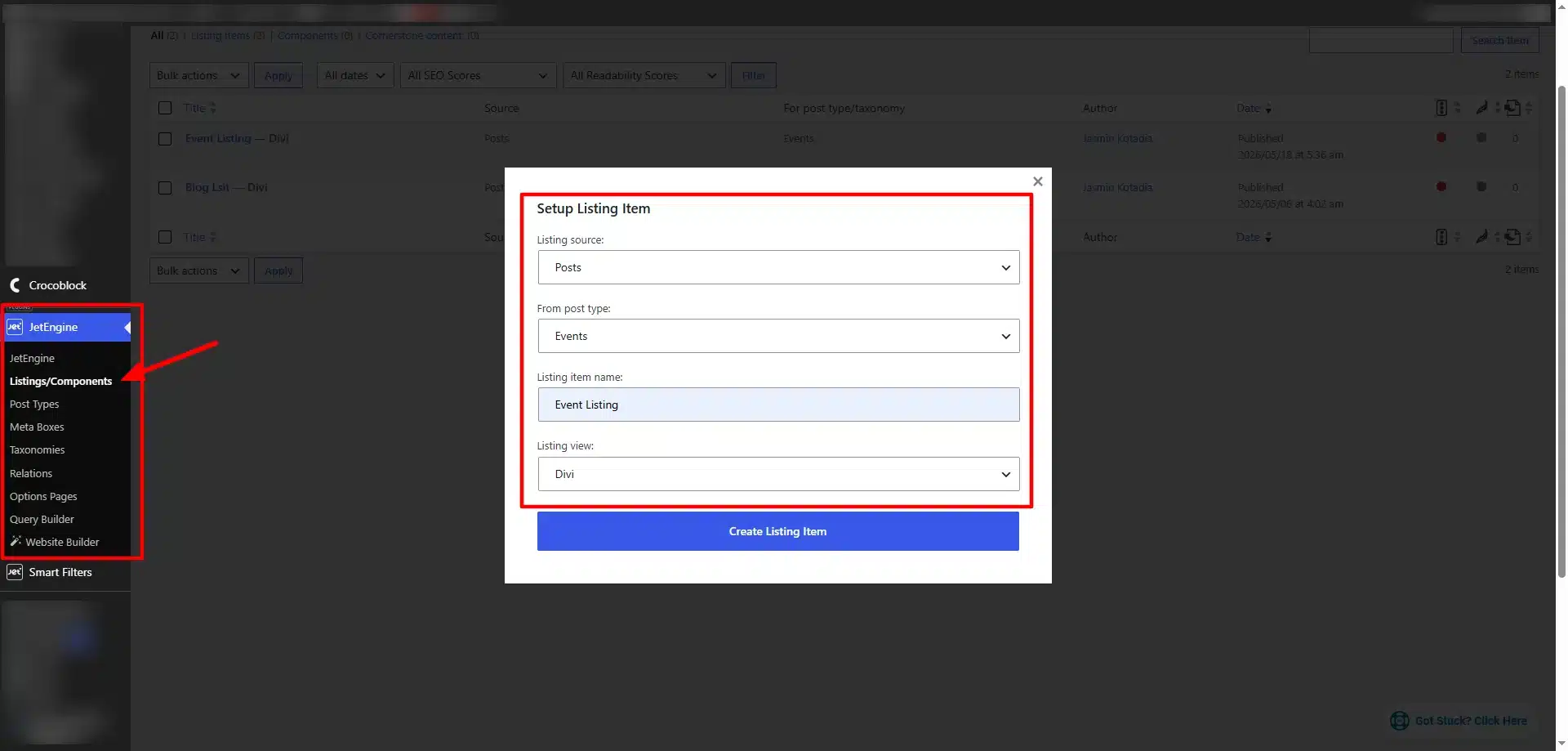Open the From post type dropdown
The height and width of the screenshot is (751, 1568).
point(778,336)
